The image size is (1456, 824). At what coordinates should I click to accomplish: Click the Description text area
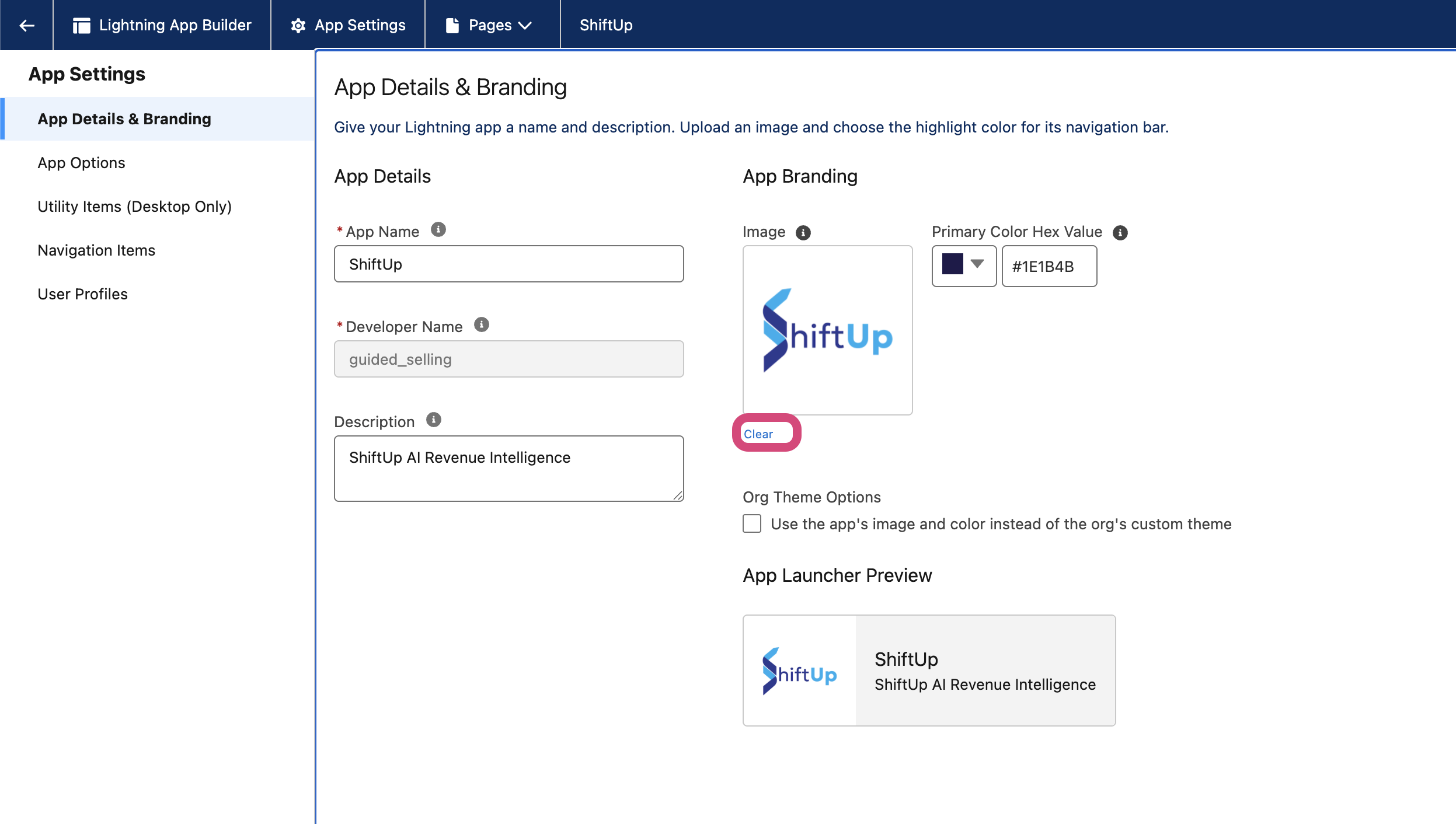point(509,469)
